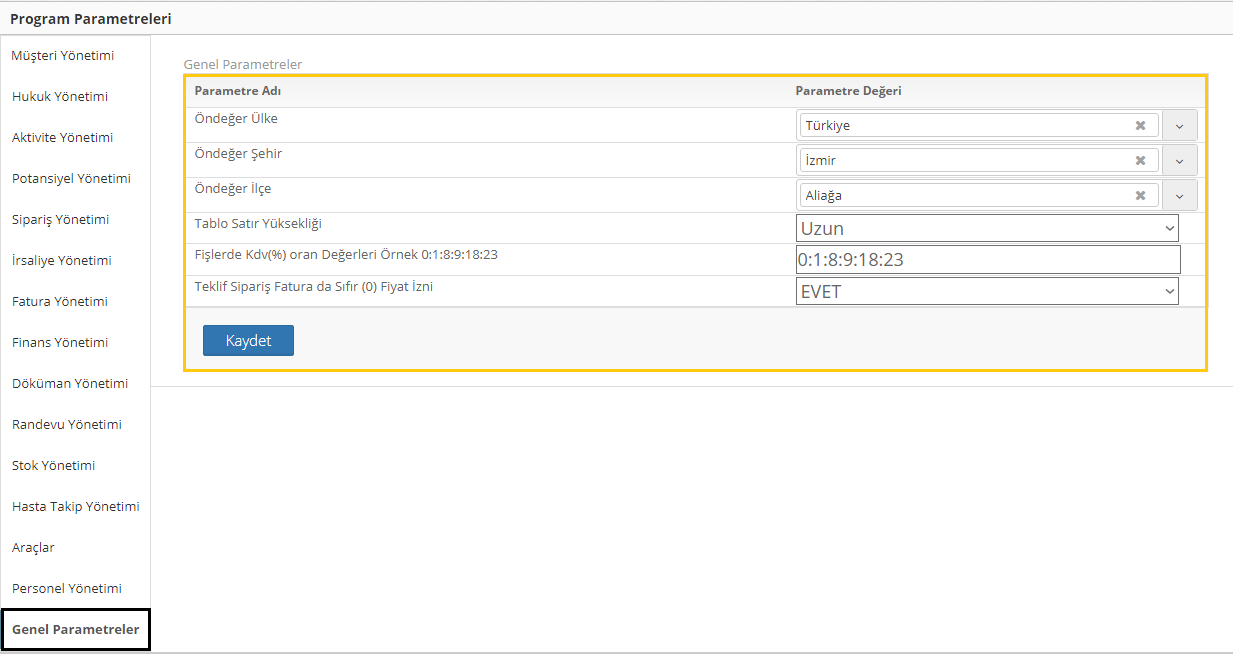This screenshot has width=1233, height=654.
Task: Select Aktivite Yönetimi in the sidebar
Action: click(x=62, y=138)
